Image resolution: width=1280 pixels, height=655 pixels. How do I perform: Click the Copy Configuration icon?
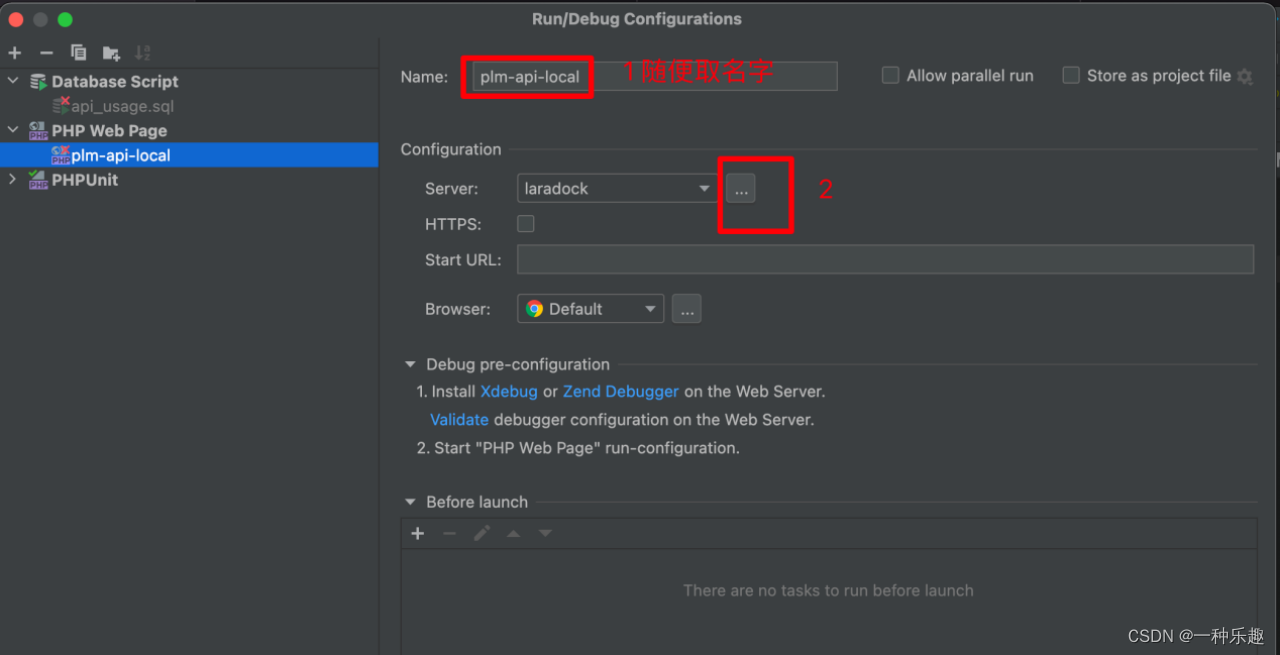[x=78, y=52]
